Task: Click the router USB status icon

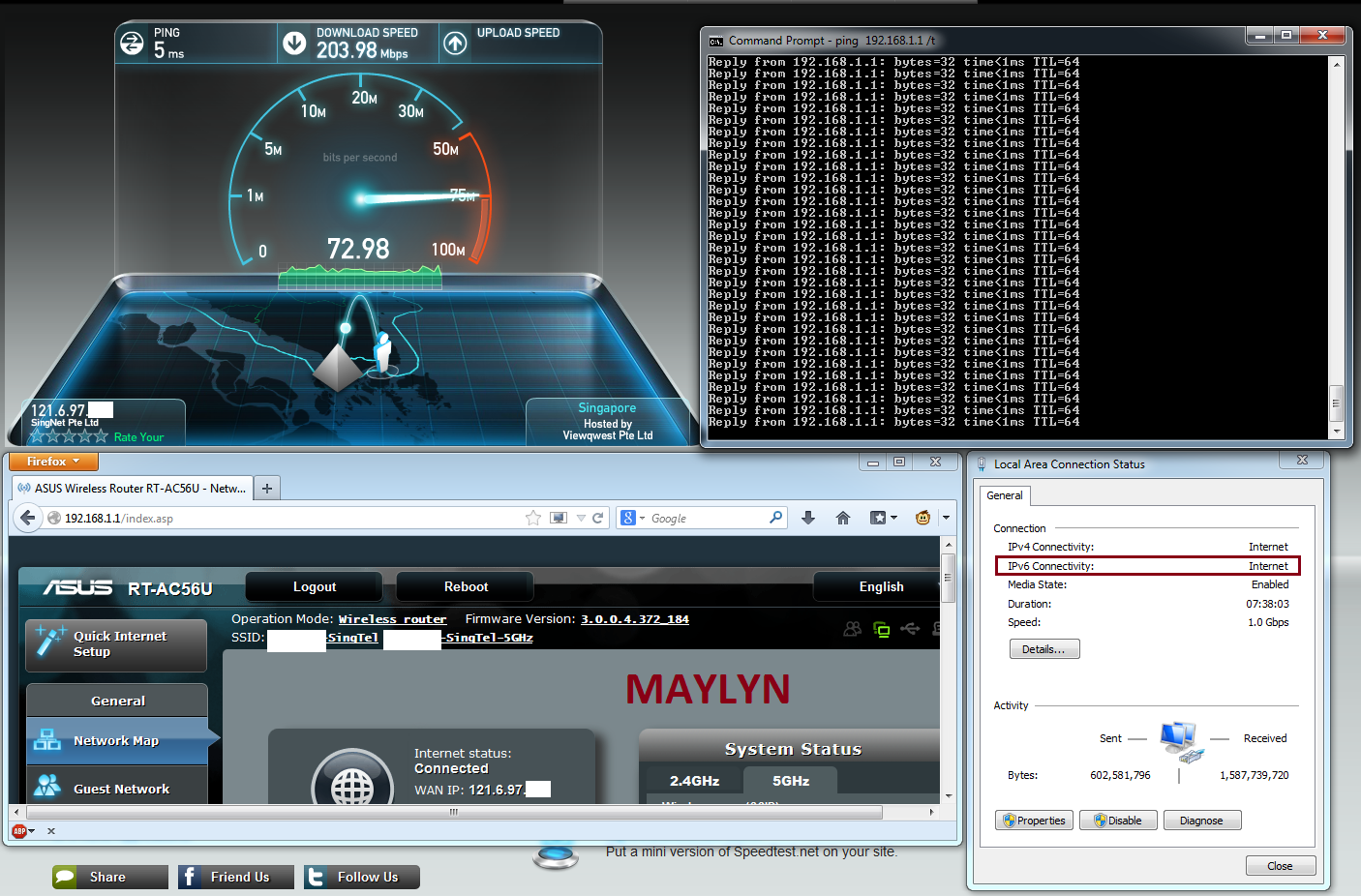Action: pyautogui.click(x=910, y=629)
